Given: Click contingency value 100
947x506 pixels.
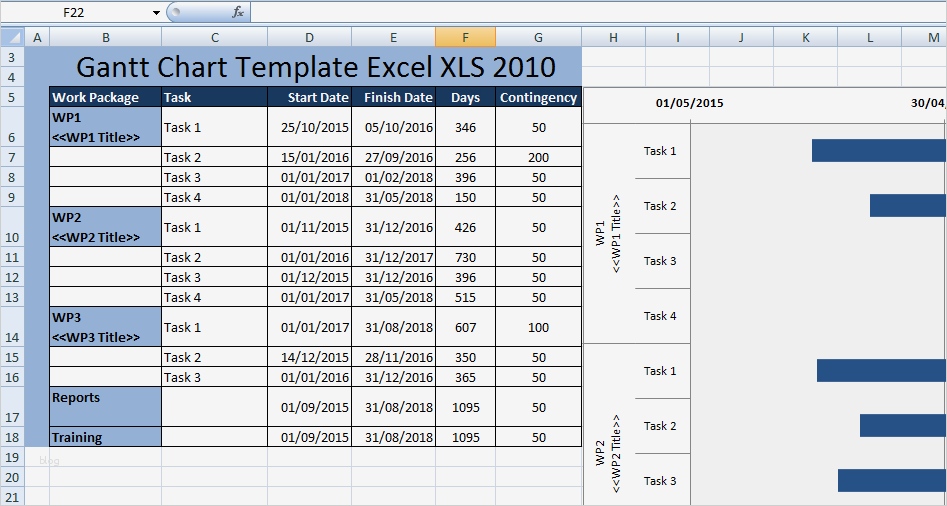Looking at the screenshot, I should coord(538,327).
